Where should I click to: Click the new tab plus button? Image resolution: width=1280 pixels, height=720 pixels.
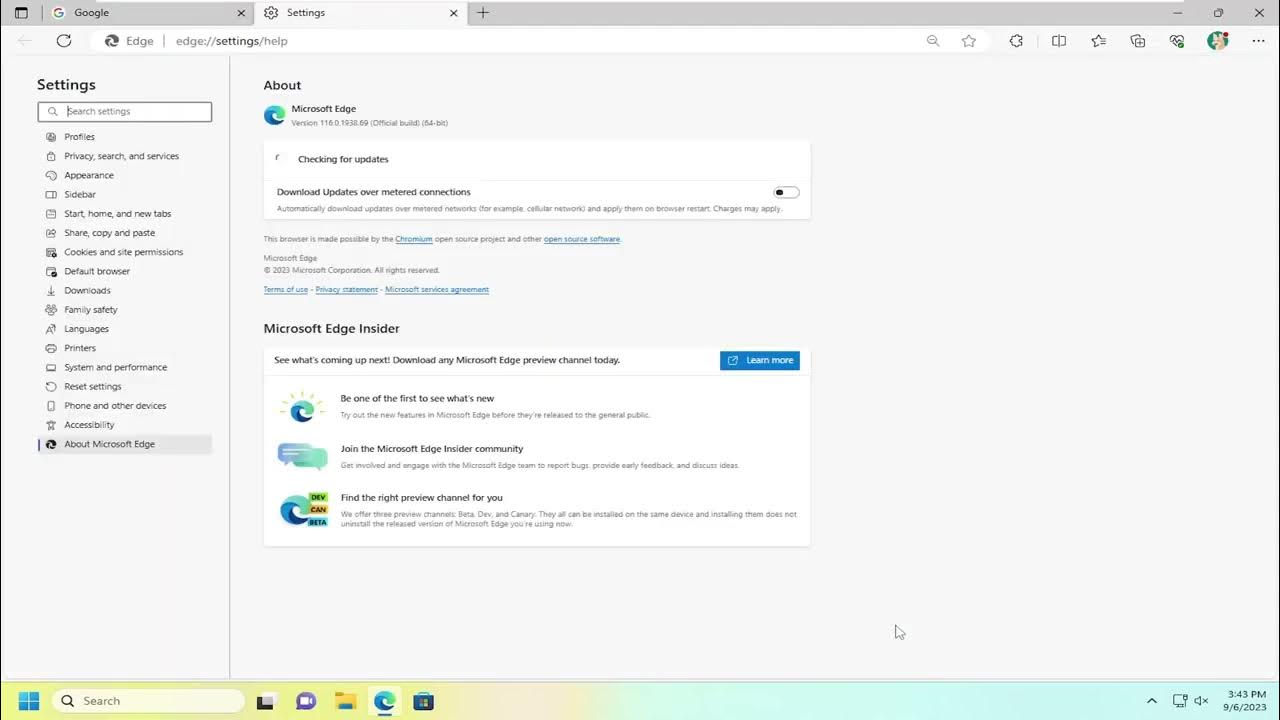483,13
